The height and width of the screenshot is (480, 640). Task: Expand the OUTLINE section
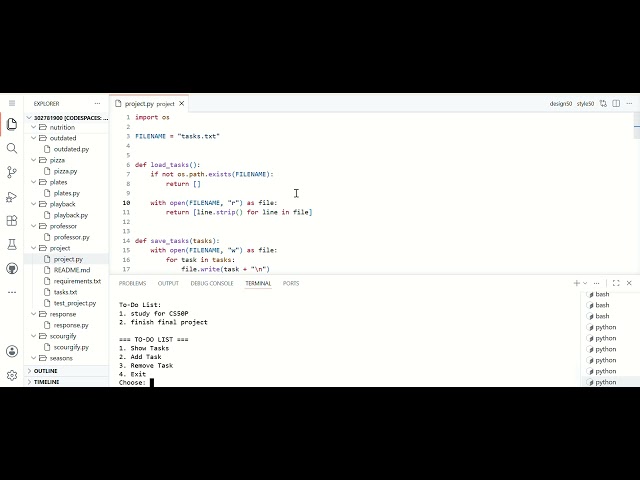66,371
